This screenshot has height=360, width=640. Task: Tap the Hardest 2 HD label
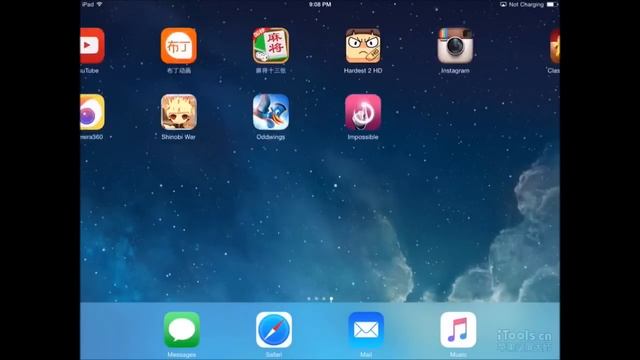pos(363,71)
